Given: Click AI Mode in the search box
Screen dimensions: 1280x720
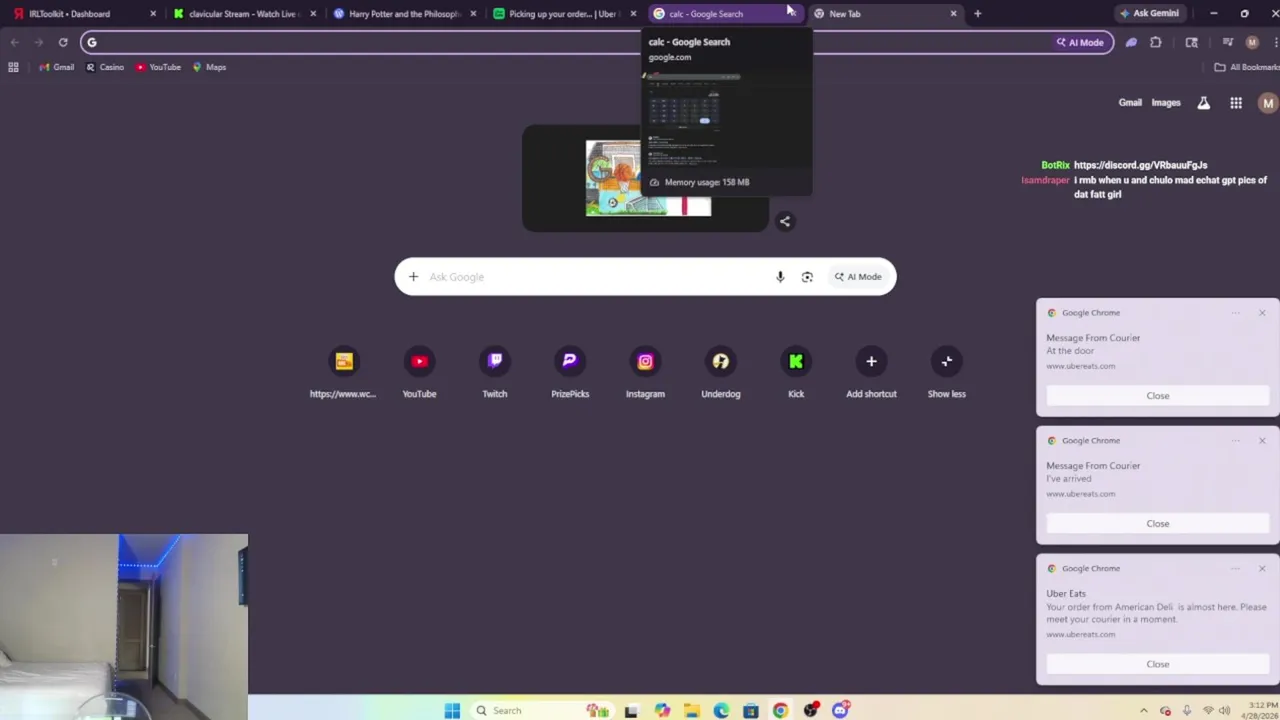Looking at the screenshot, I should (858, 277).
